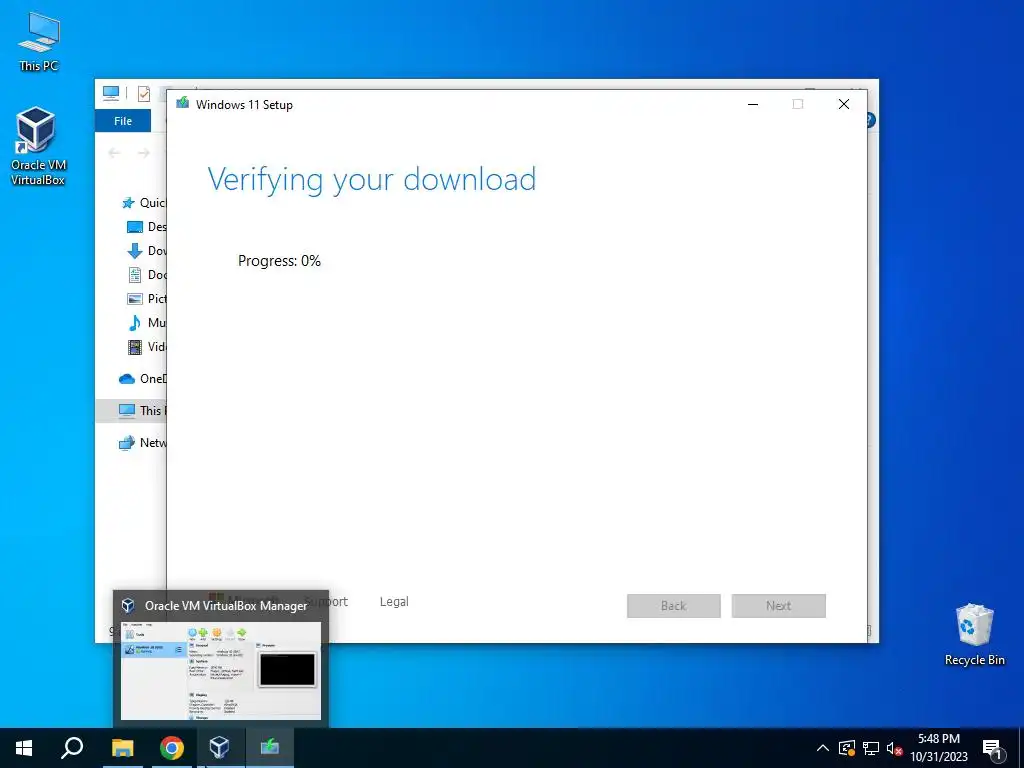Select Pictures in Explorer sidebar
The width and height of the screenshot is (1024, 768).
pyautogui.click(x=146, y=298)
